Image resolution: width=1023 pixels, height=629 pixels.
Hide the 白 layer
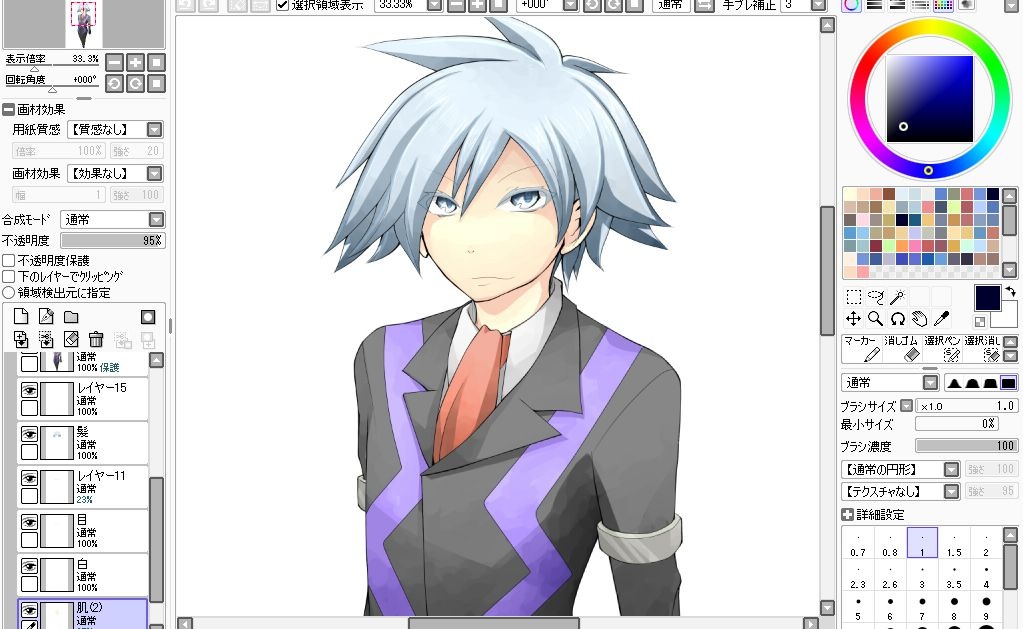coord(29,566)
